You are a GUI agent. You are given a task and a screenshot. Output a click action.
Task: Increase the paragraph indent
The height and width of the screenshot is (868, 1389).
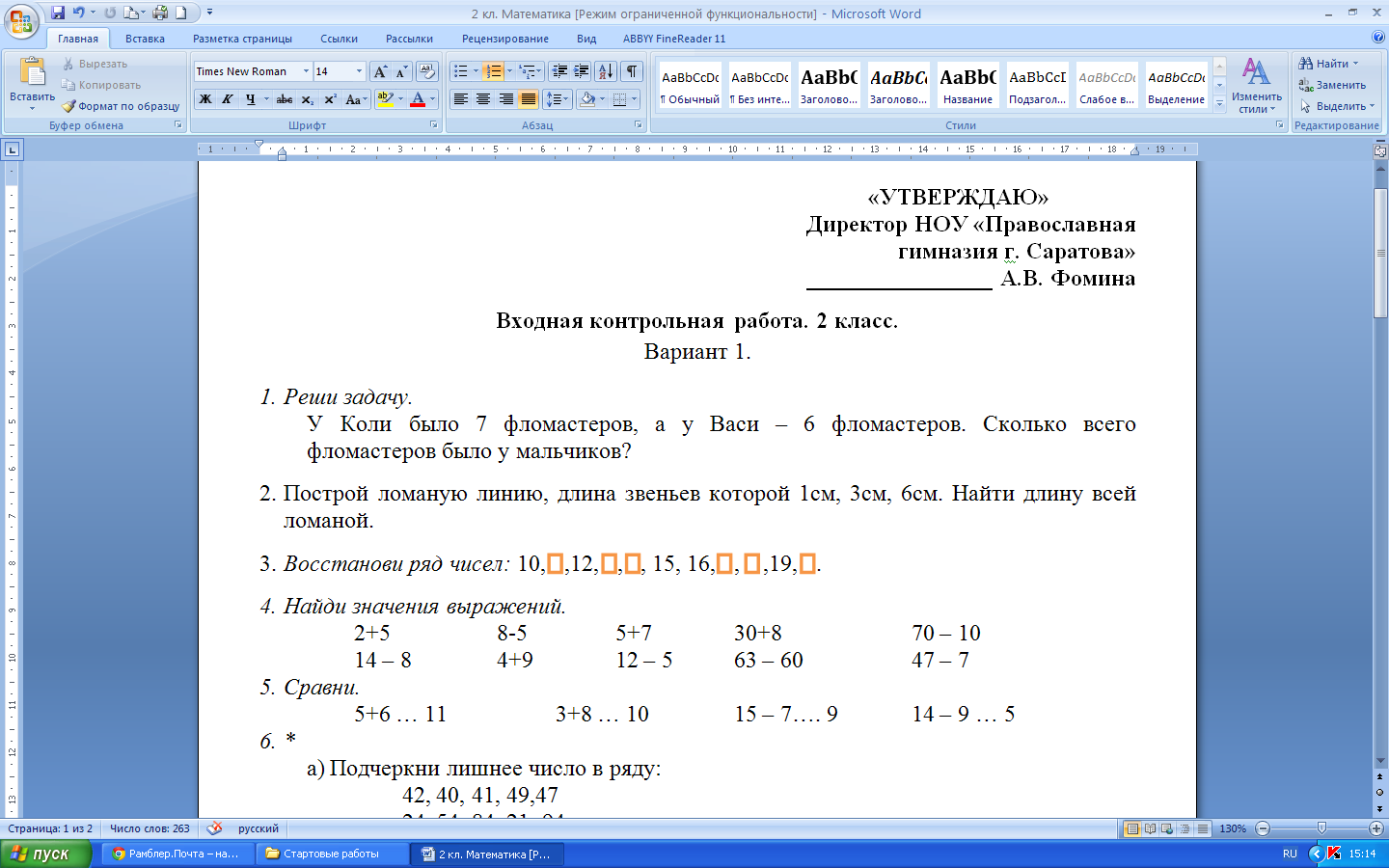[581, 71]
